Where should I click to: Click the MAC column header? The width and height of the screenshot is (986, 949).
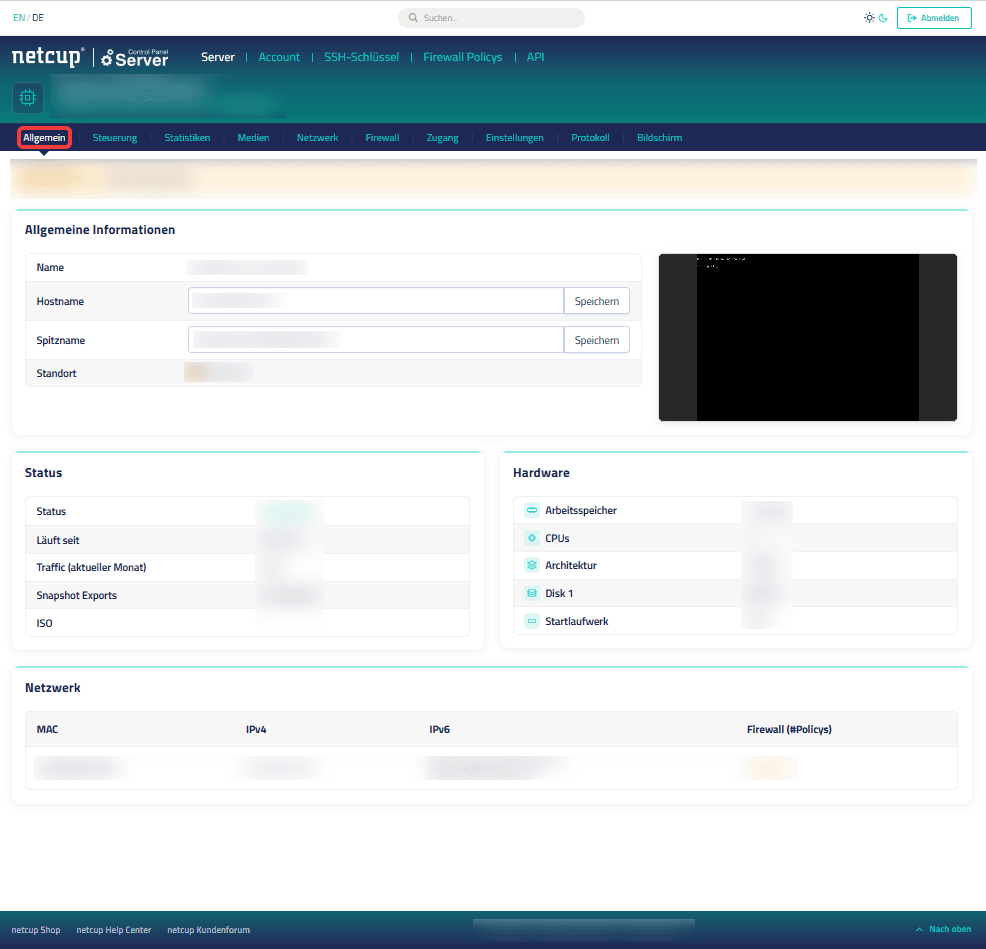point(47,729)
